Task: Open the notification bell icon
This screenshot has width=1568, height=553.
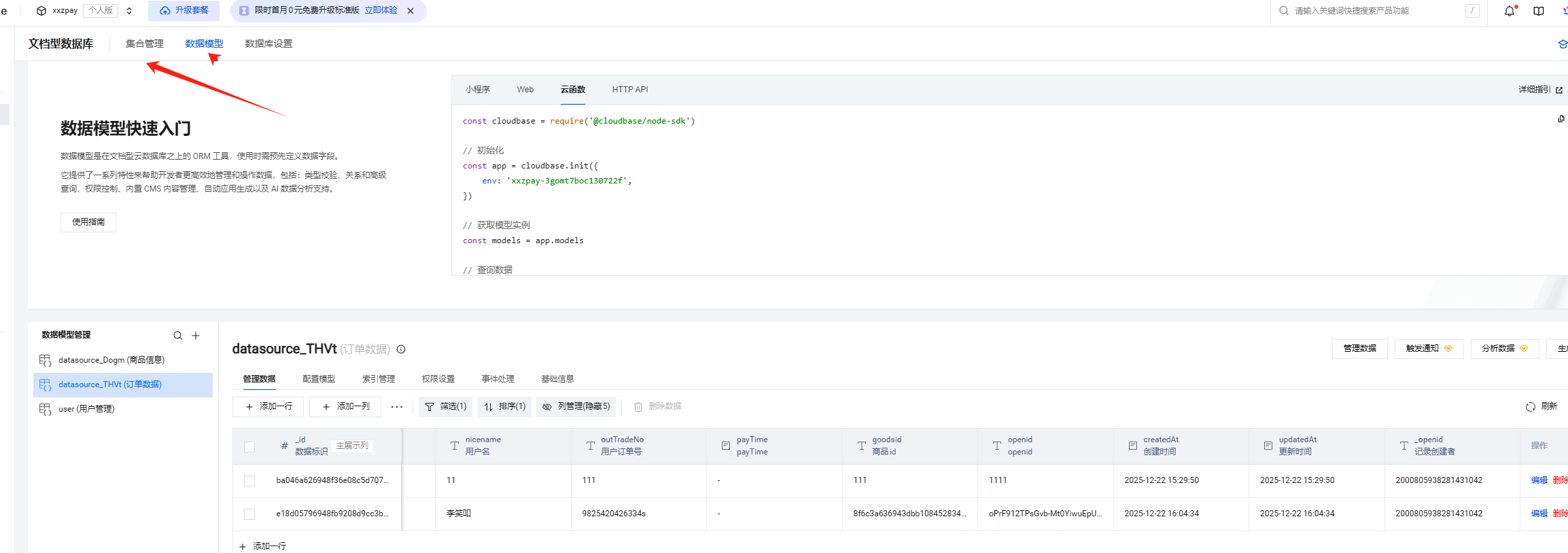Action: pos(1510,11)
